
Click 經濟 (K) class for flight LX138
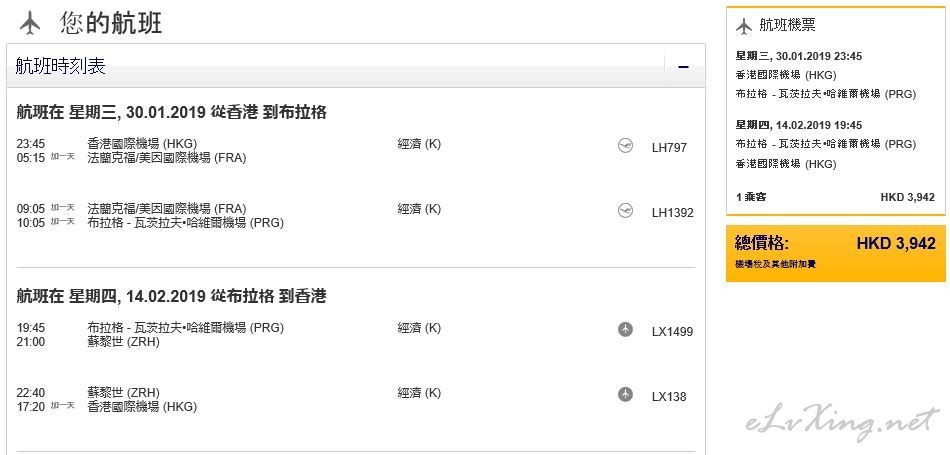click(419, 393)
